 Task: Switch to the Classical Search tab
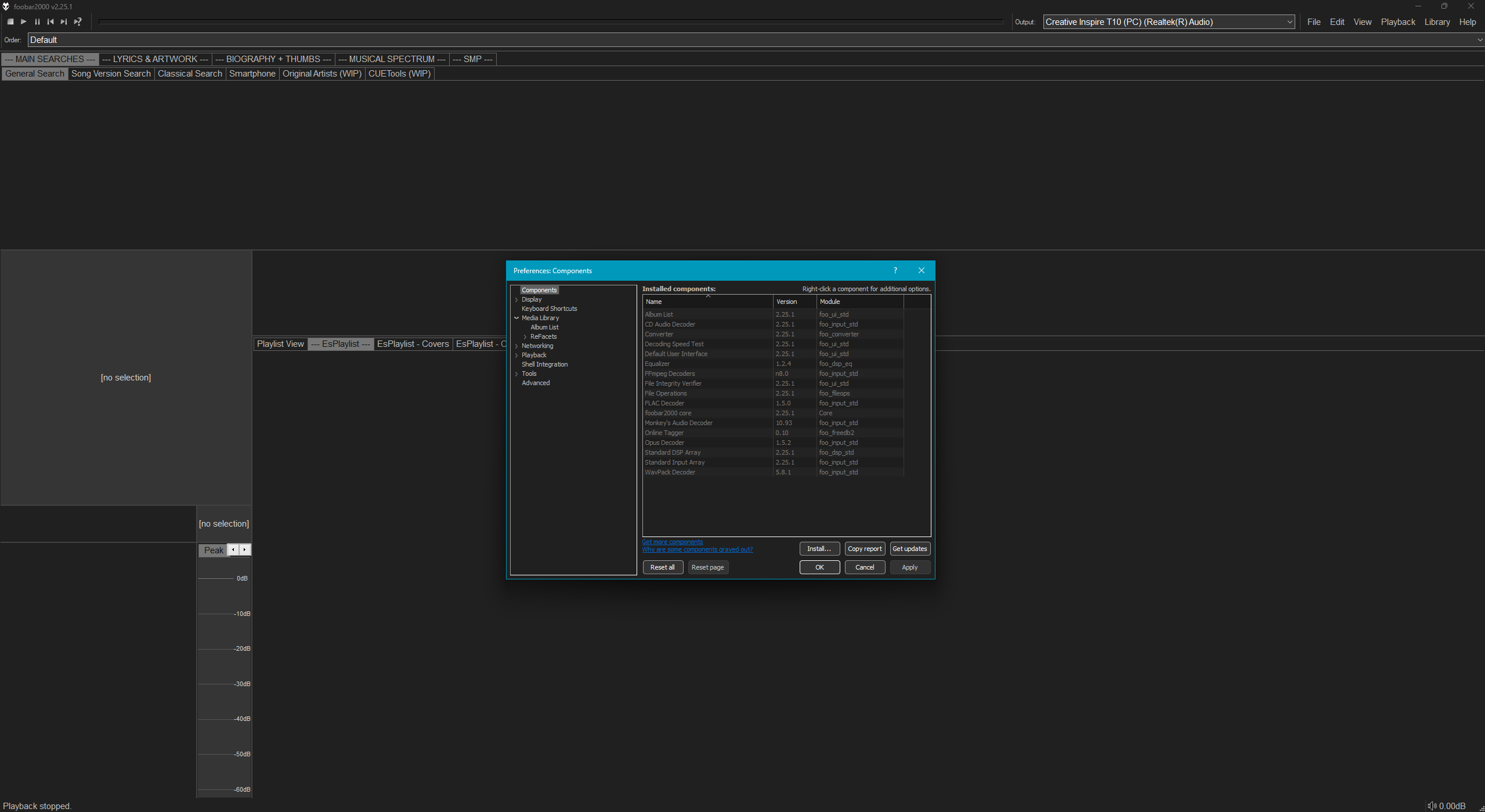click(x=190, y=74)
